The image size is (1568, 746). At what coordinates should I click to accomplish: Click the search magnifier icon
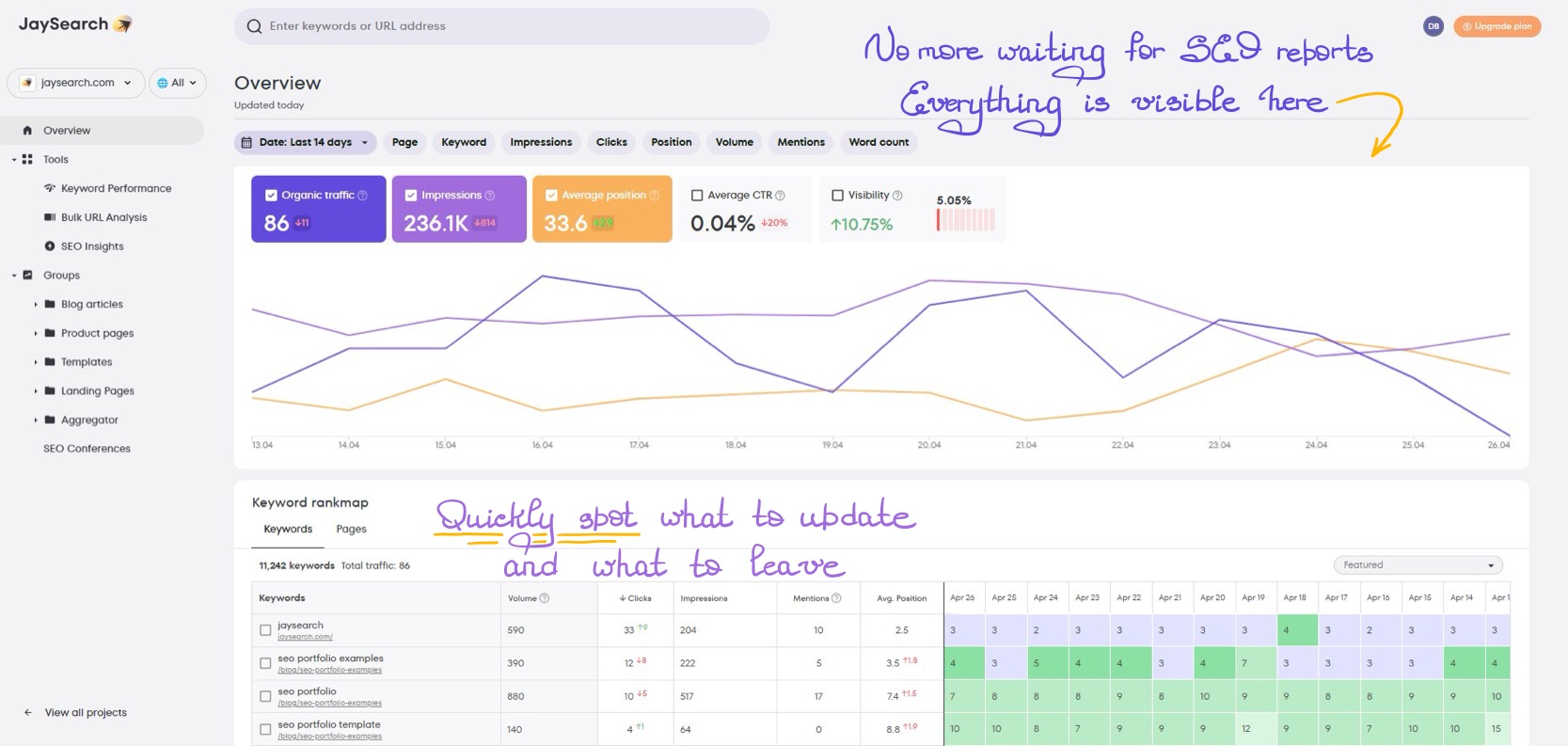(x=254, y=26)
